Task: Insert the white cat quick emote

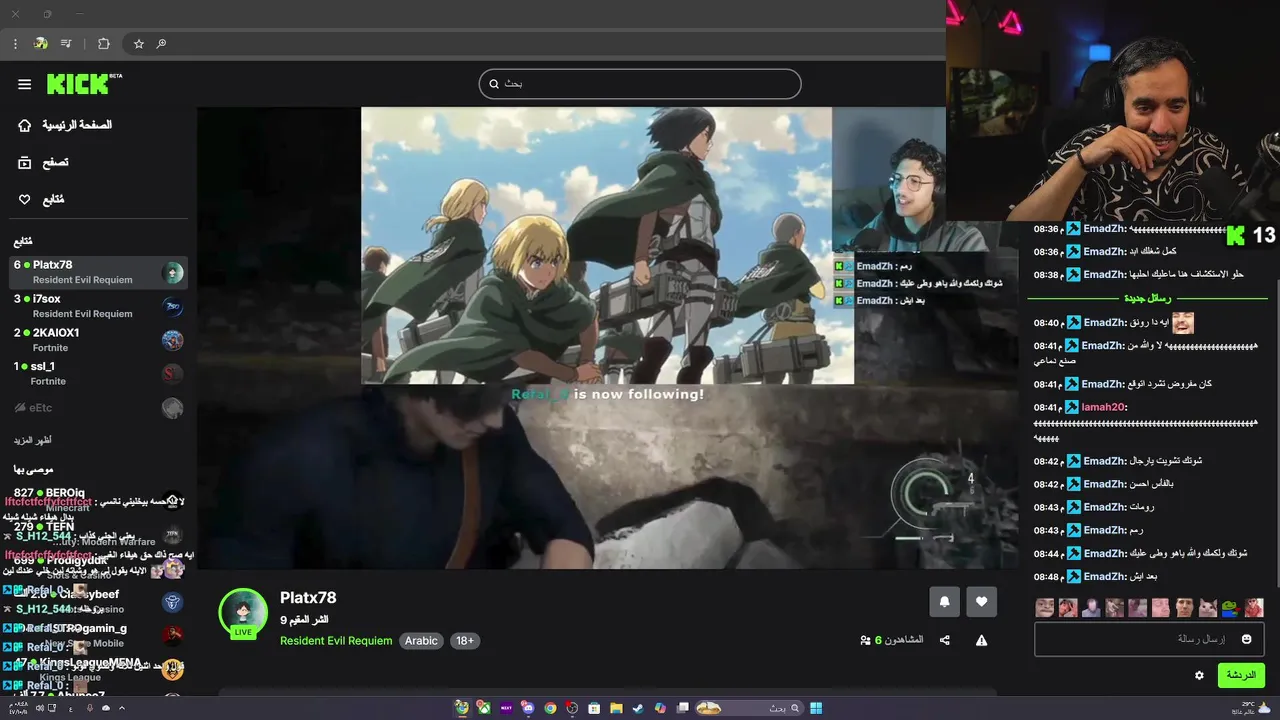Action: [1207, 607]
